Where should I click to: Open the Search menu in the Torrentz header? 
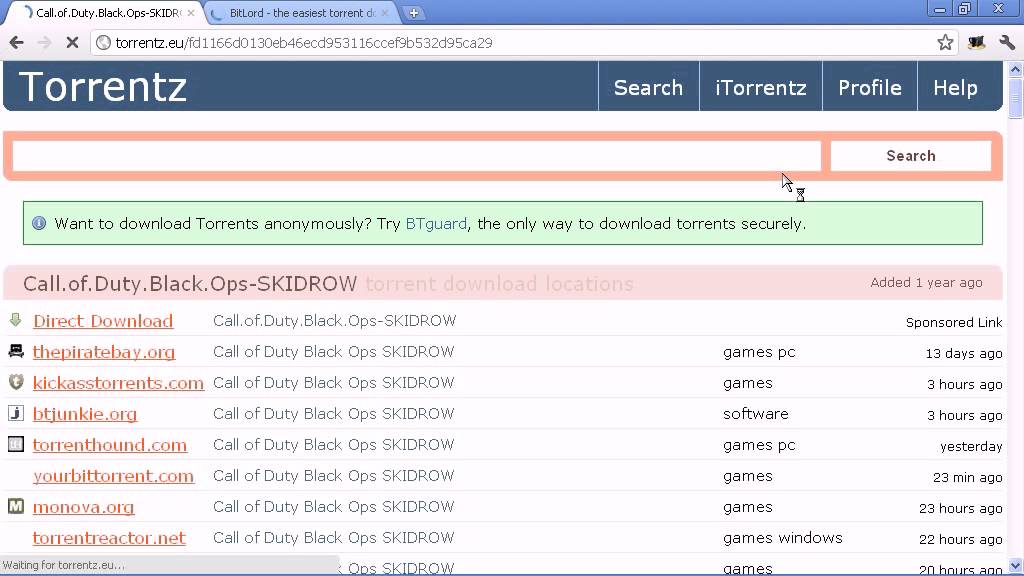648,88
